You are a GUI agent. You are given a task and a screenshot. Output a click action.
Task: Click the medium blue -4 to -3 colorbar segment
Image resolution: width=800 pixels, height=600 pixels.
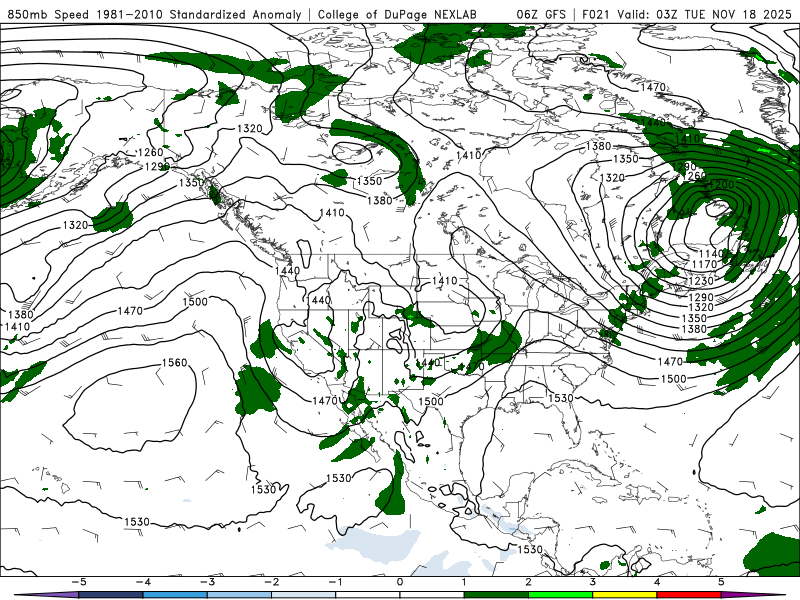pyautogui.click(x=175, y=595)
